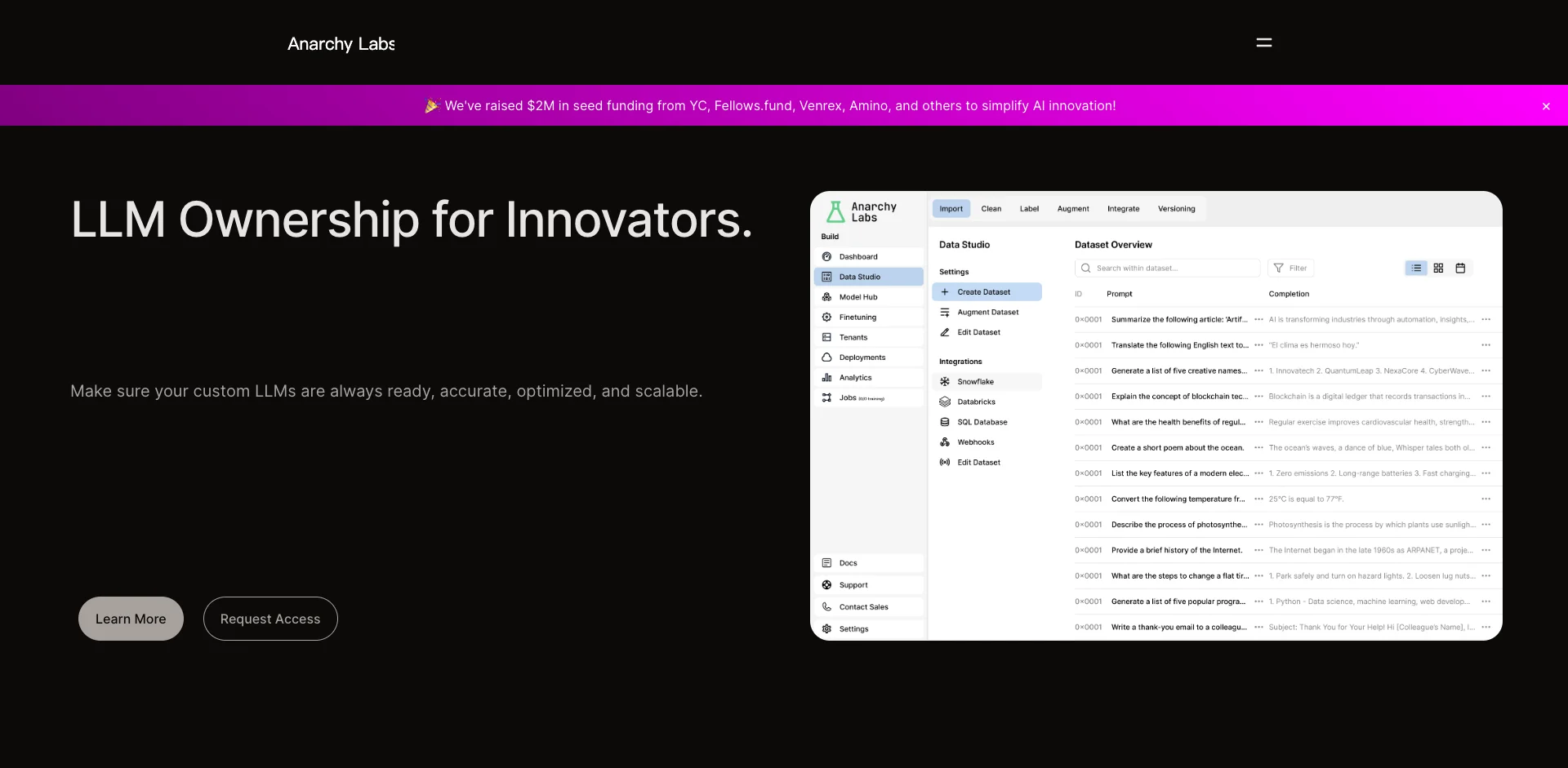1568x768 pixels.
Task: Open more options for Photosynthesis completion row
Action: click(1486, 525)
